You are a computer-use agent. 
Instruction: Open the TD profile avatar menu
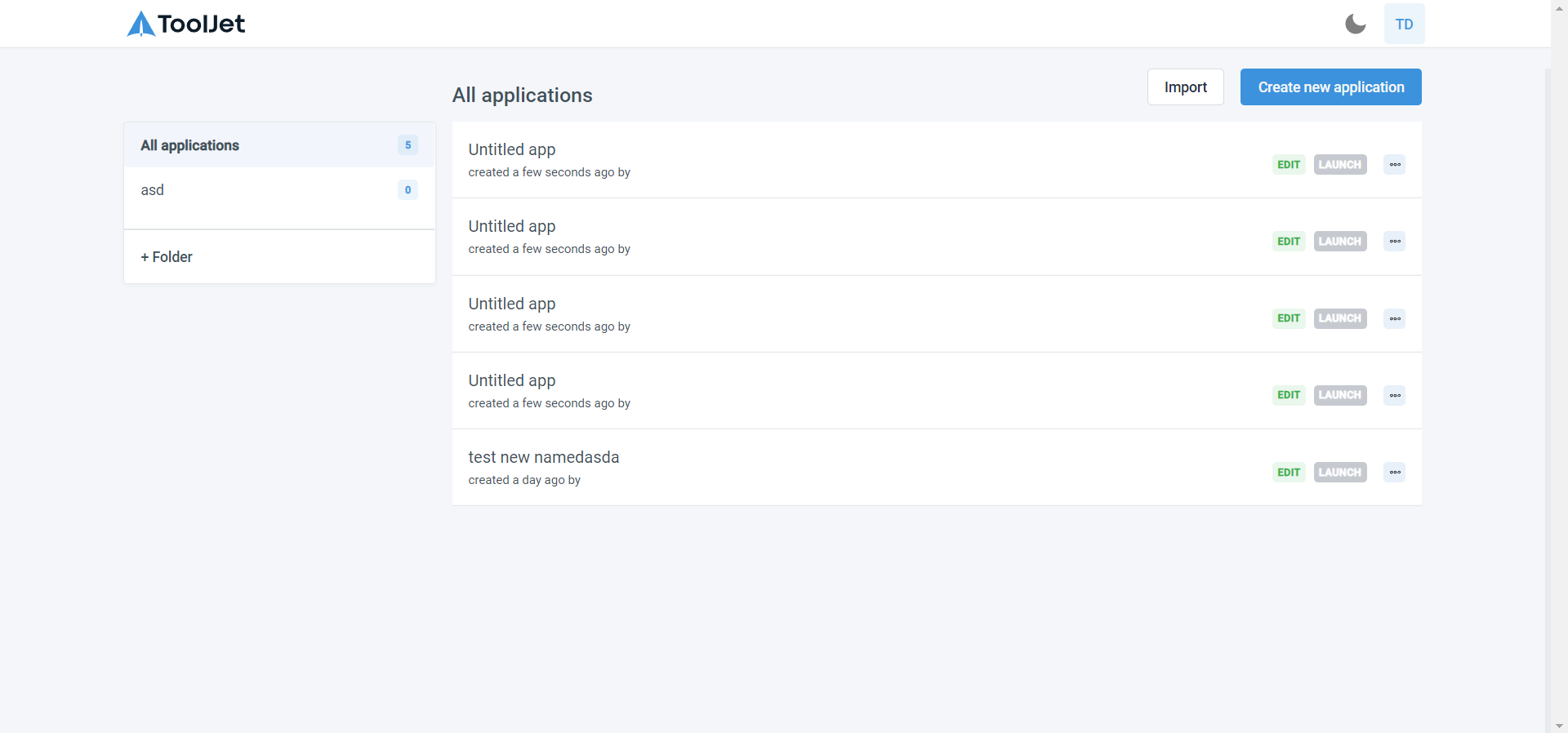(1404, 24)
